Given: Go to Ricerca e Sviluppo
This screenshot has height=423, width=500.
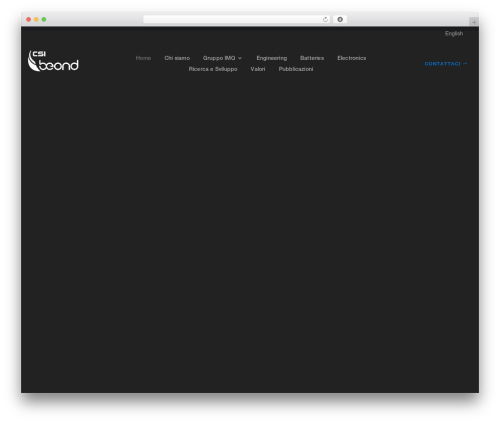Looking at the screenshot, I should [213, 69].
